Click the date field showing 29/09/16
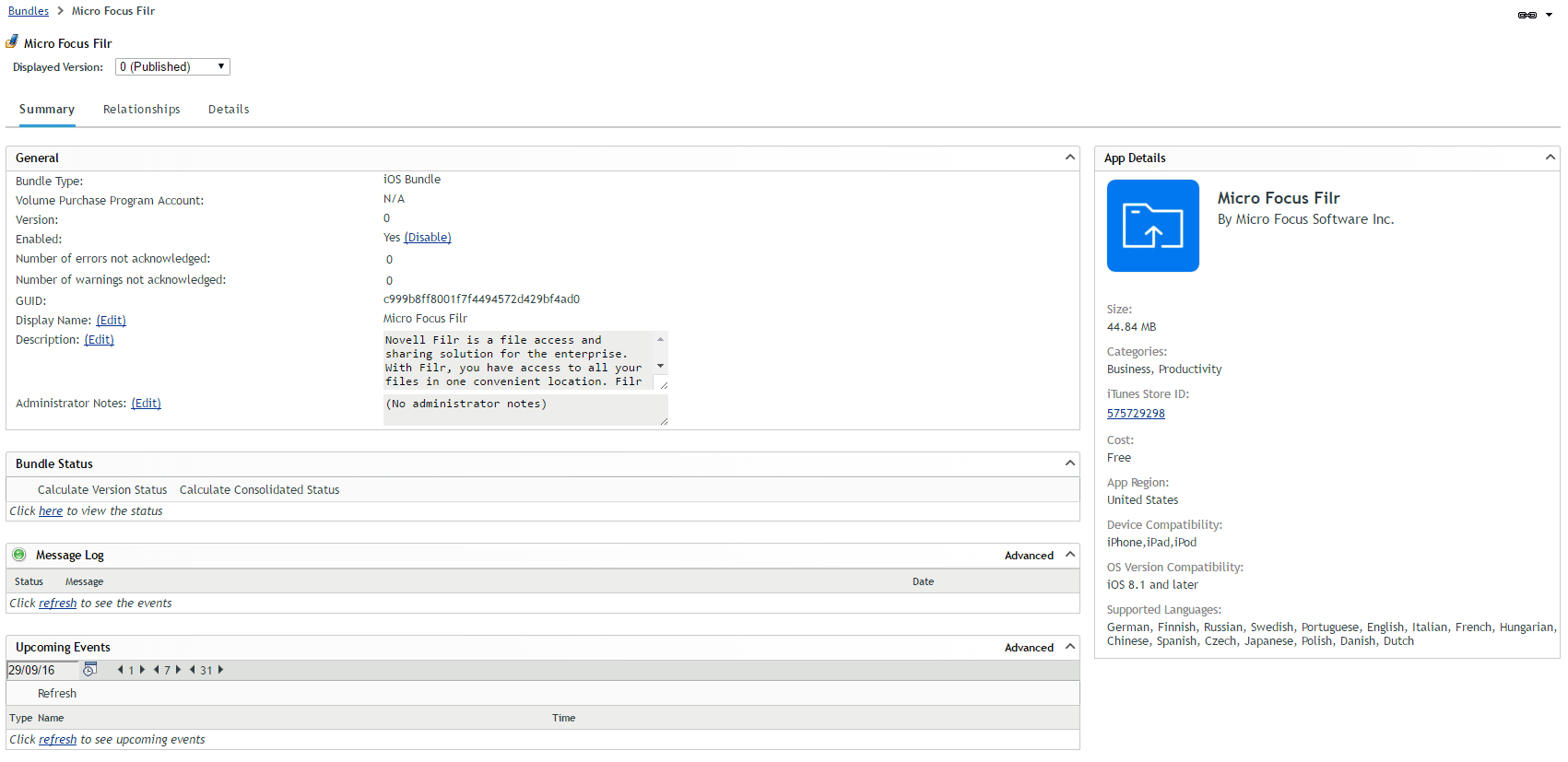Screen dimensions: 1568x762 (x=42, y=670)
